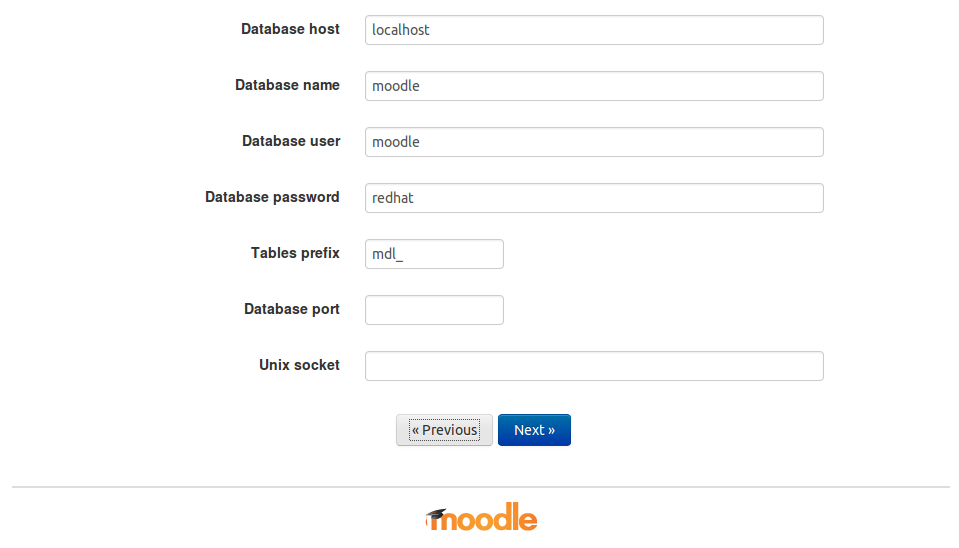The height and width of the screenshot is (548, 959).
Task: Click the Tables prefix field with mdl_
Action: pos(434,254)
